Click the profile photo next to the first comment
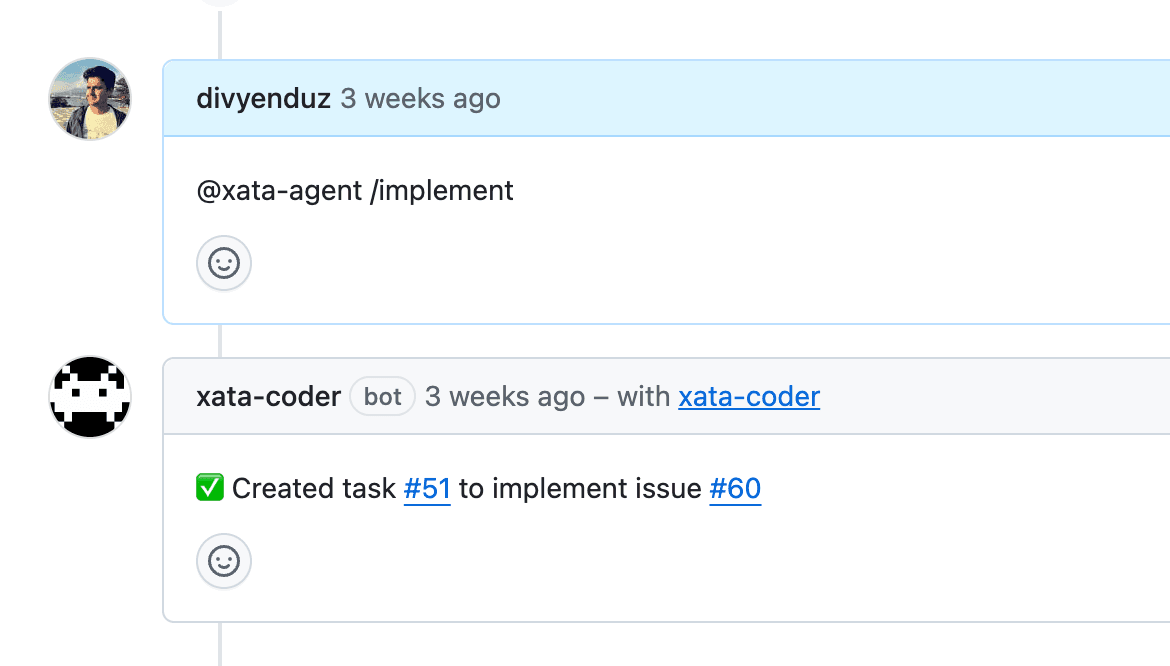This screenshot has height=666, width=1170. (x=89, y=99)
